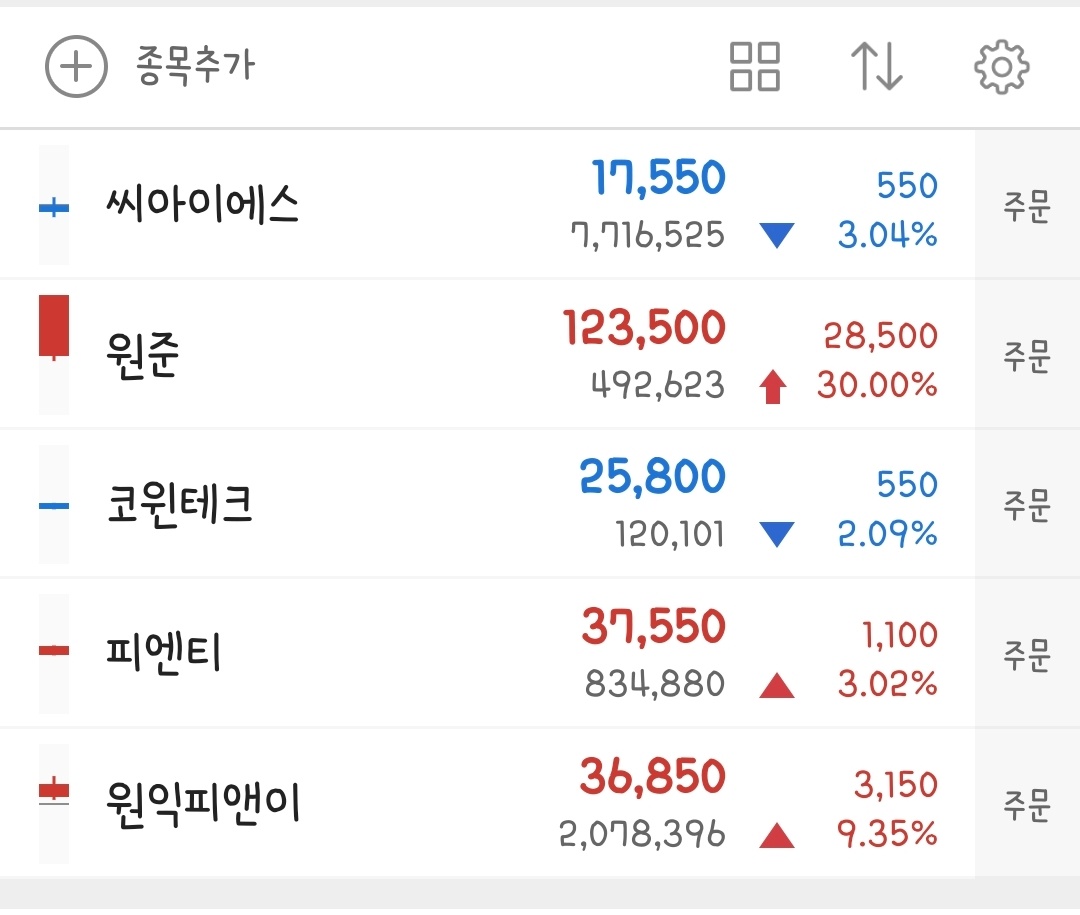Tap 씨아이에스 blue candlestick icon

54,208
